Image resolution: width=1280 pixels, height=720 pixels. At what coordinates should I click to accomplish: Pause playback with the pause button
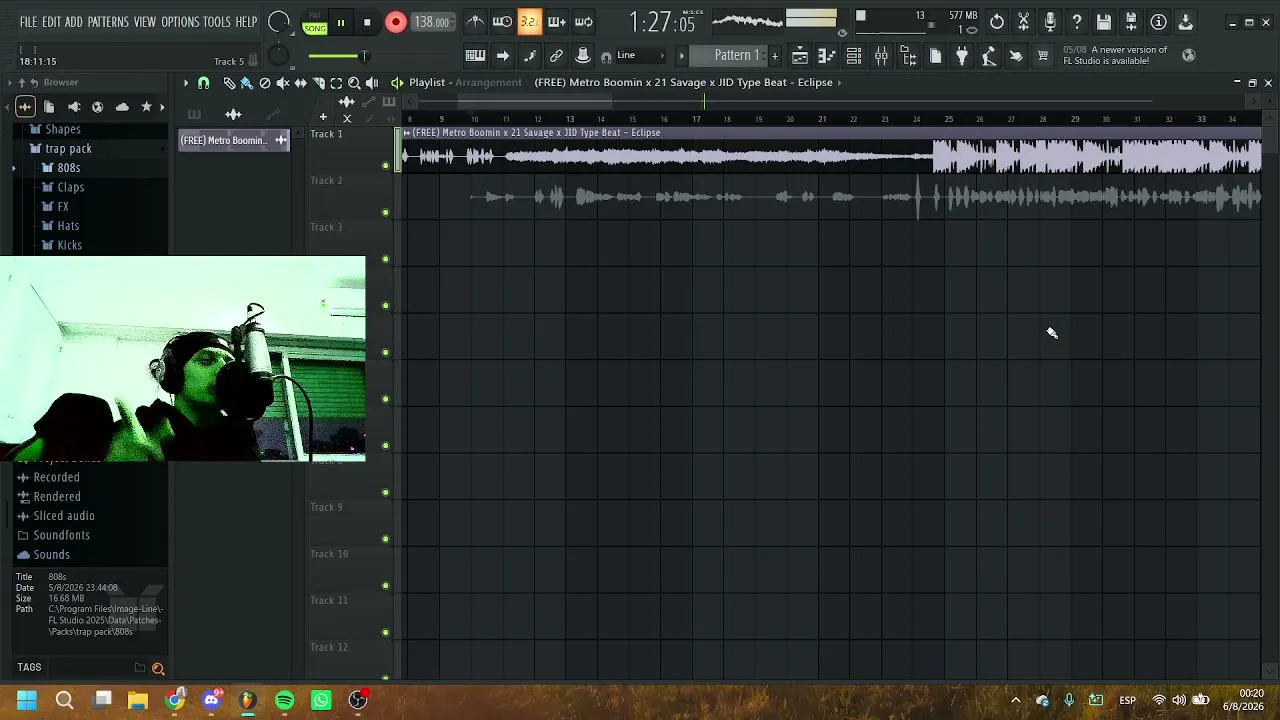click(x=341, y=22)
